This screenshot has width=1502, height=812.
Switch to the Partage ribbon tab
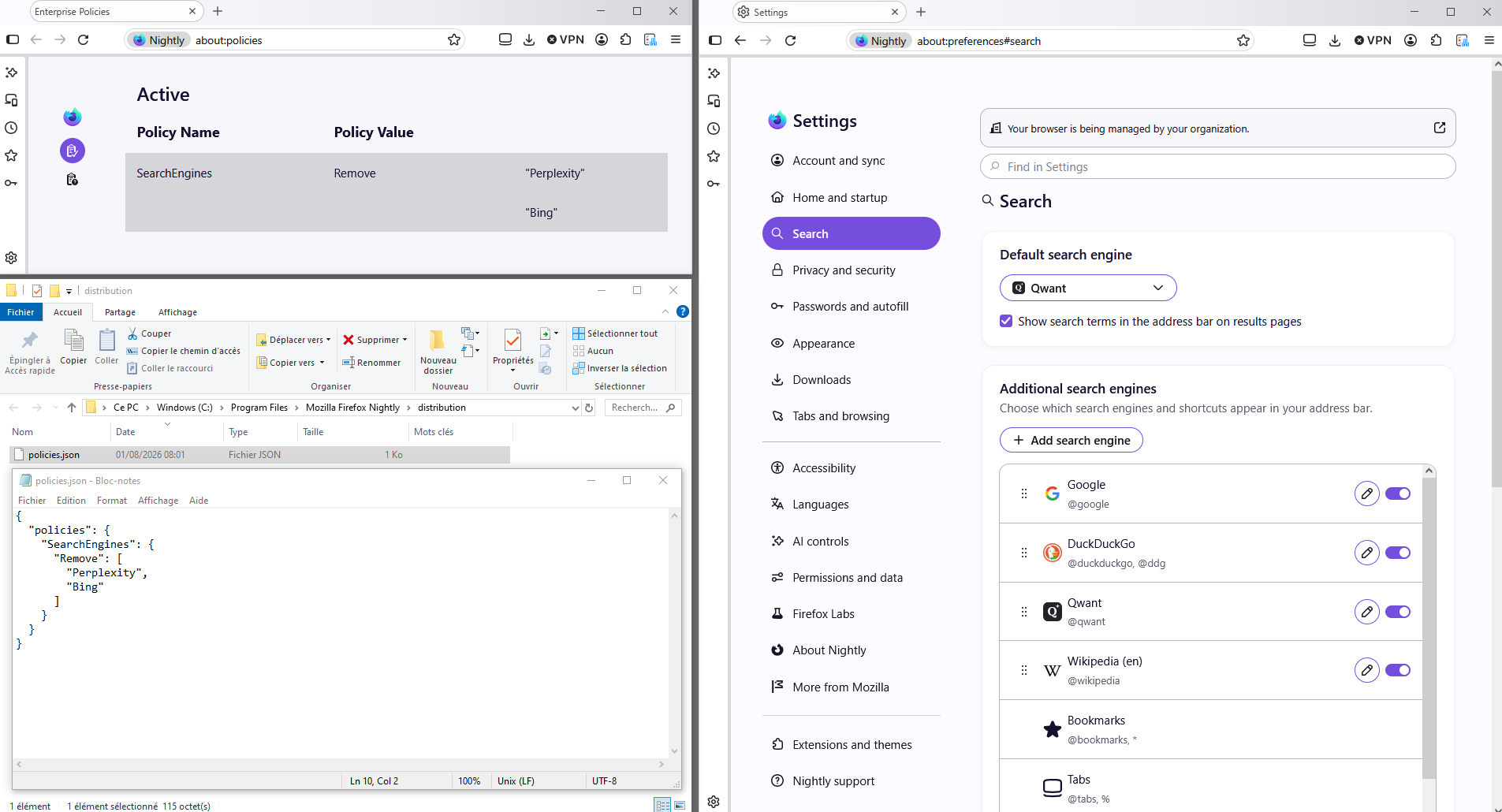point(120,312)
